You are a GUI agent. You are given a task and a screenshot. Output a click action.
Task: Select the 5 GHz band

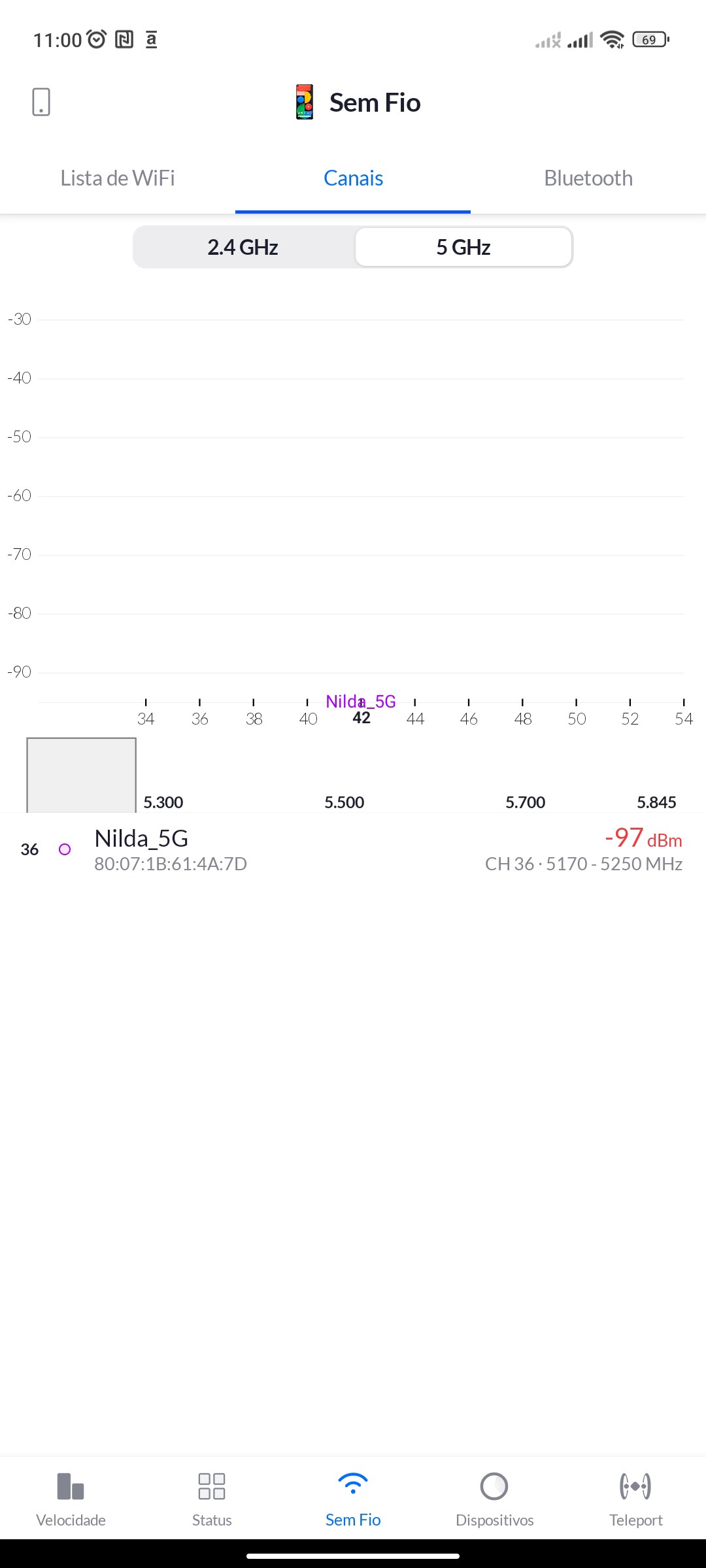(x=463, y=248)
